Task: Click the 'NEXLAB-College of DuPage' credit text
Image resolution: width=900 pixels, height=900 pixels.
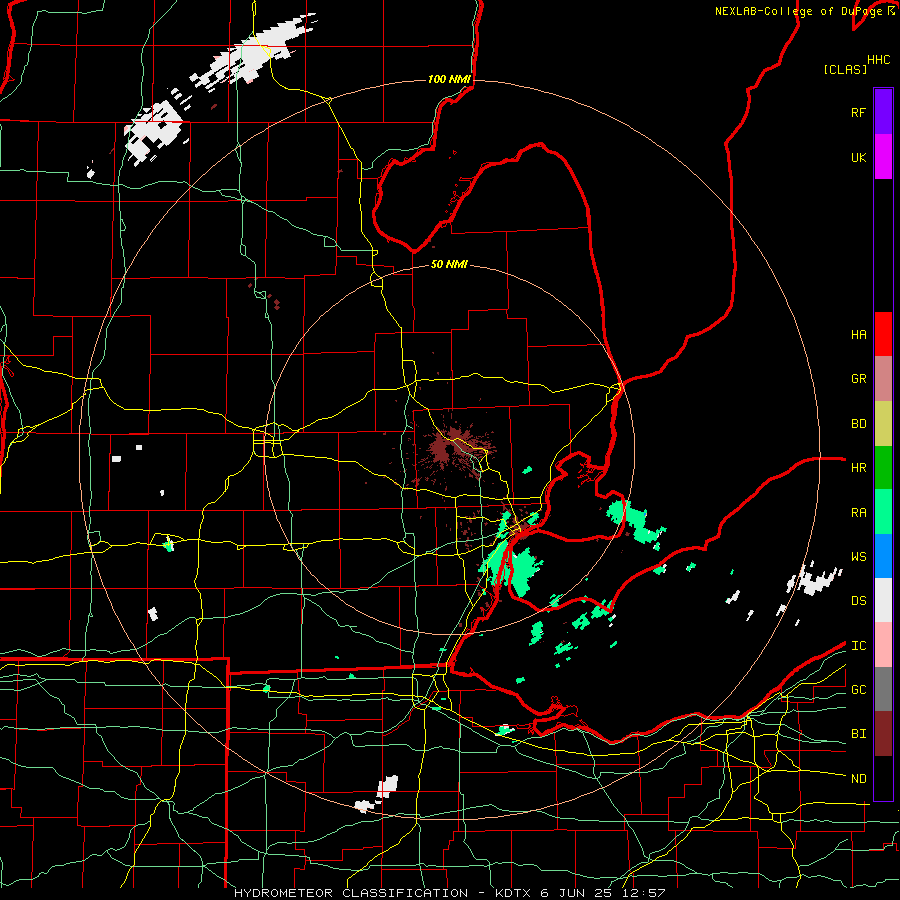Action: click(798, 11)
